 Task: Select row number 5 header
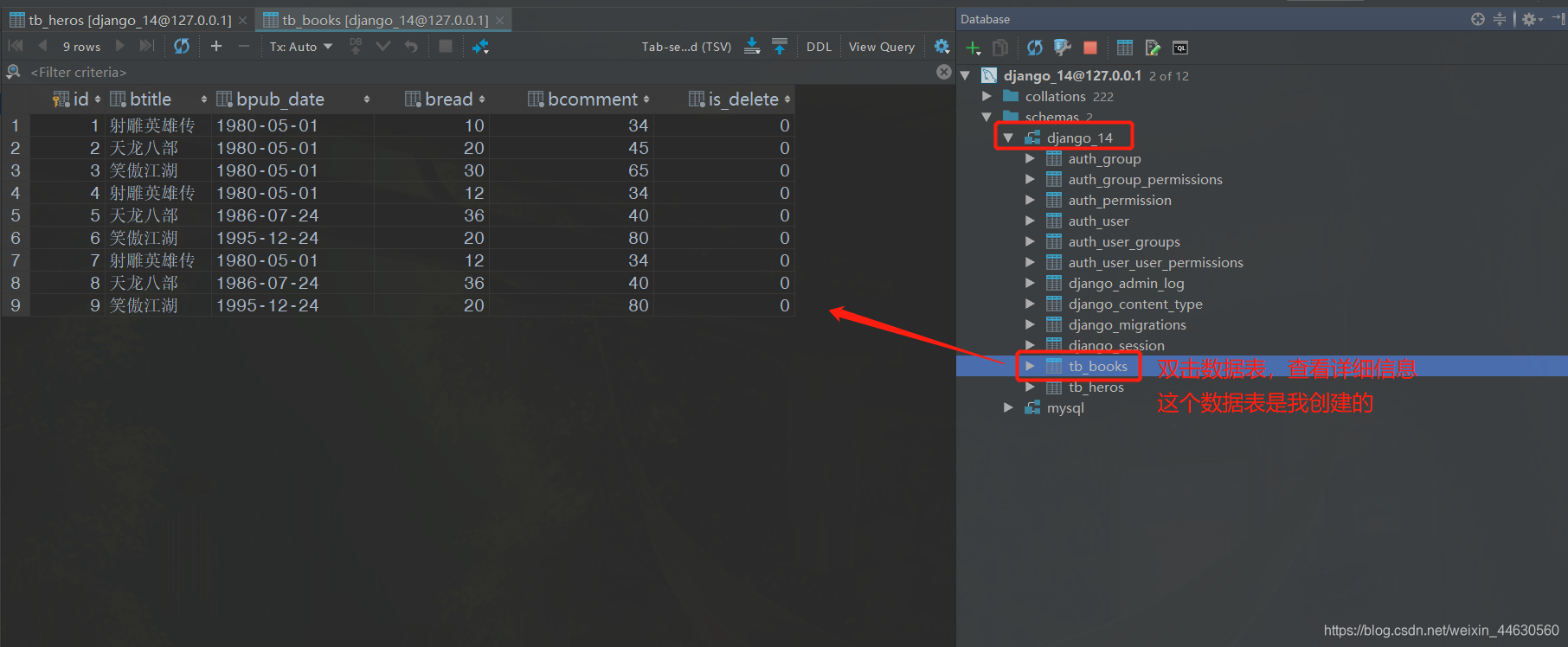16,215
